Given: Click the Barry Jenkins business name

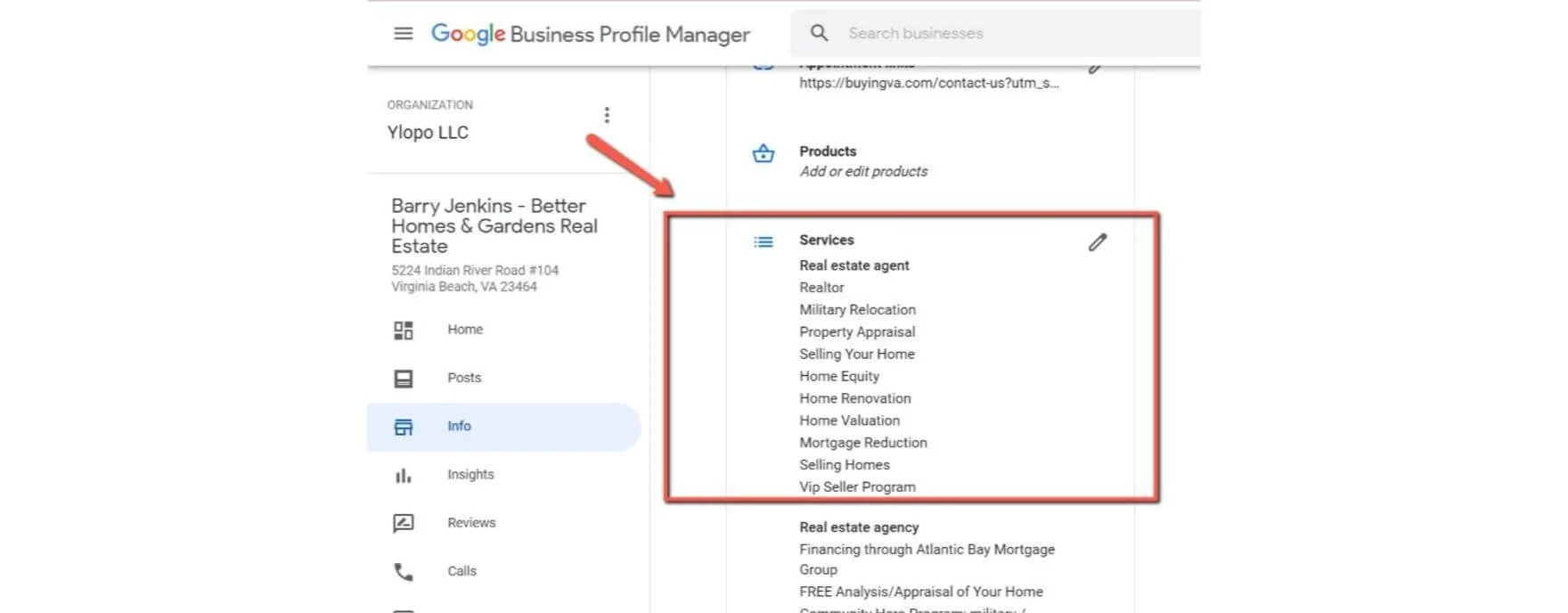Looking at the screenshot, I should 494,226.
